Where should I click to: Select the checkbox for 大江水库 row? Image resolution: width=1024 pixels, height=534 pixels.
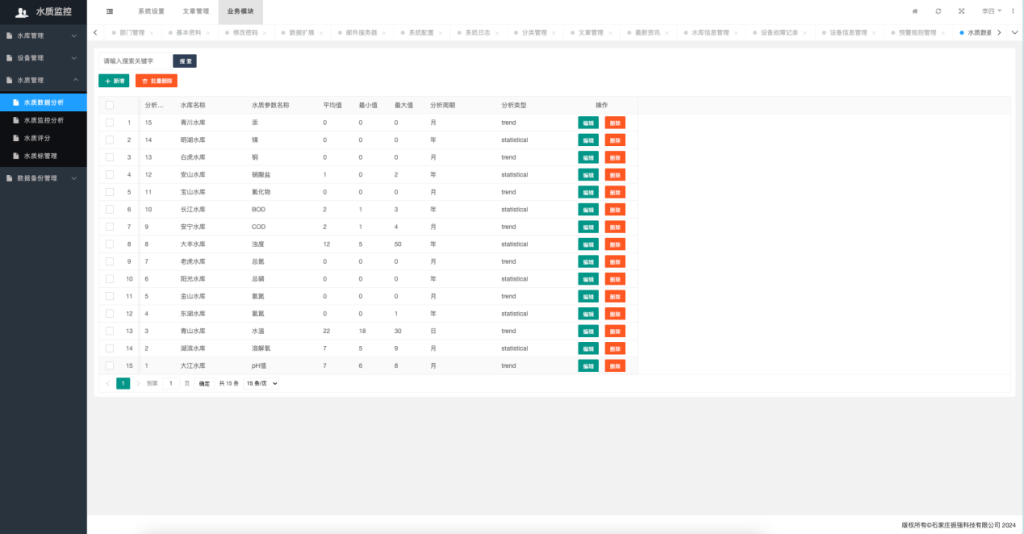tap(109, 366)
